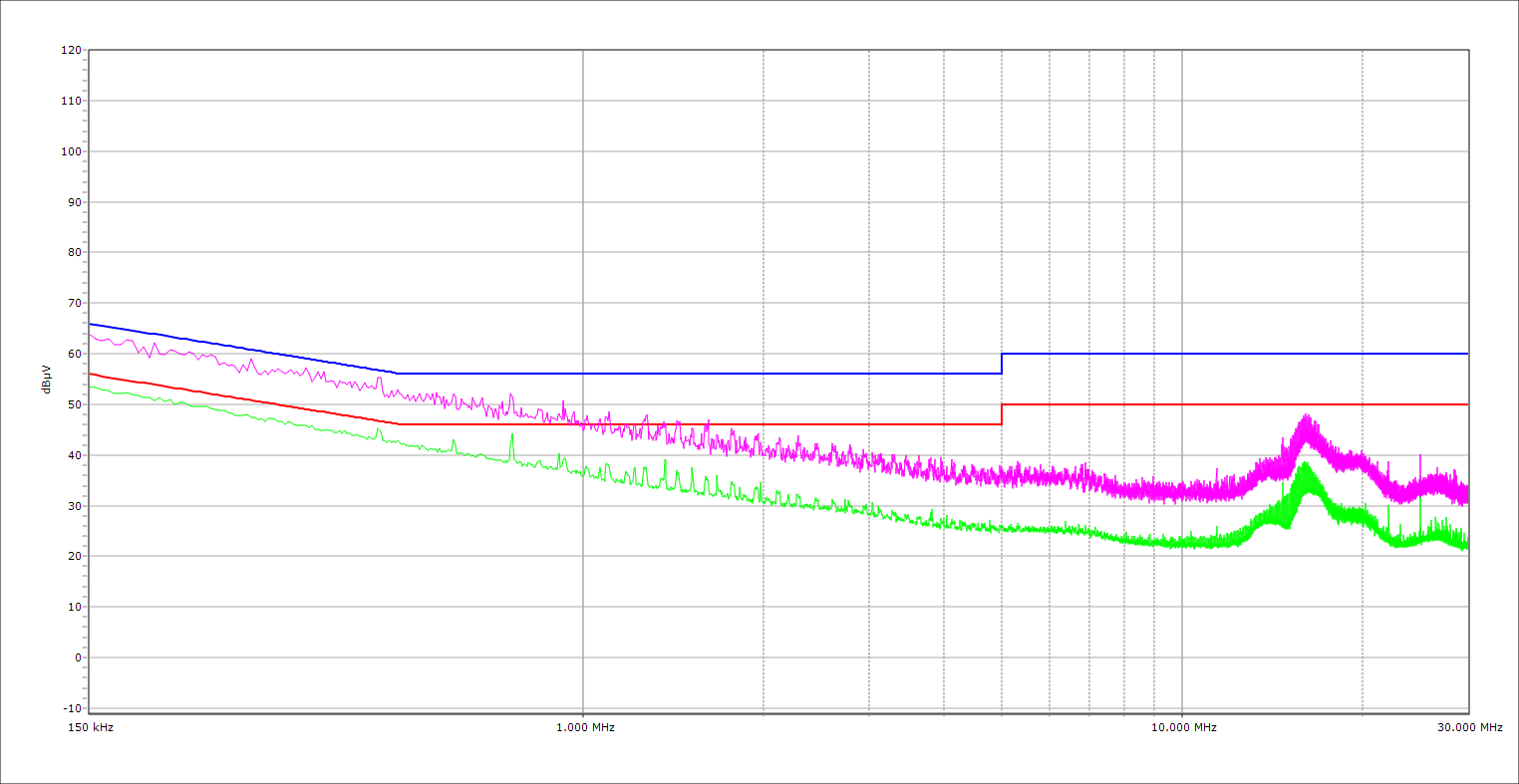The image size is (1519, 784).
Task: Click the 60 y-axis tick label
Action: [74, 354]
